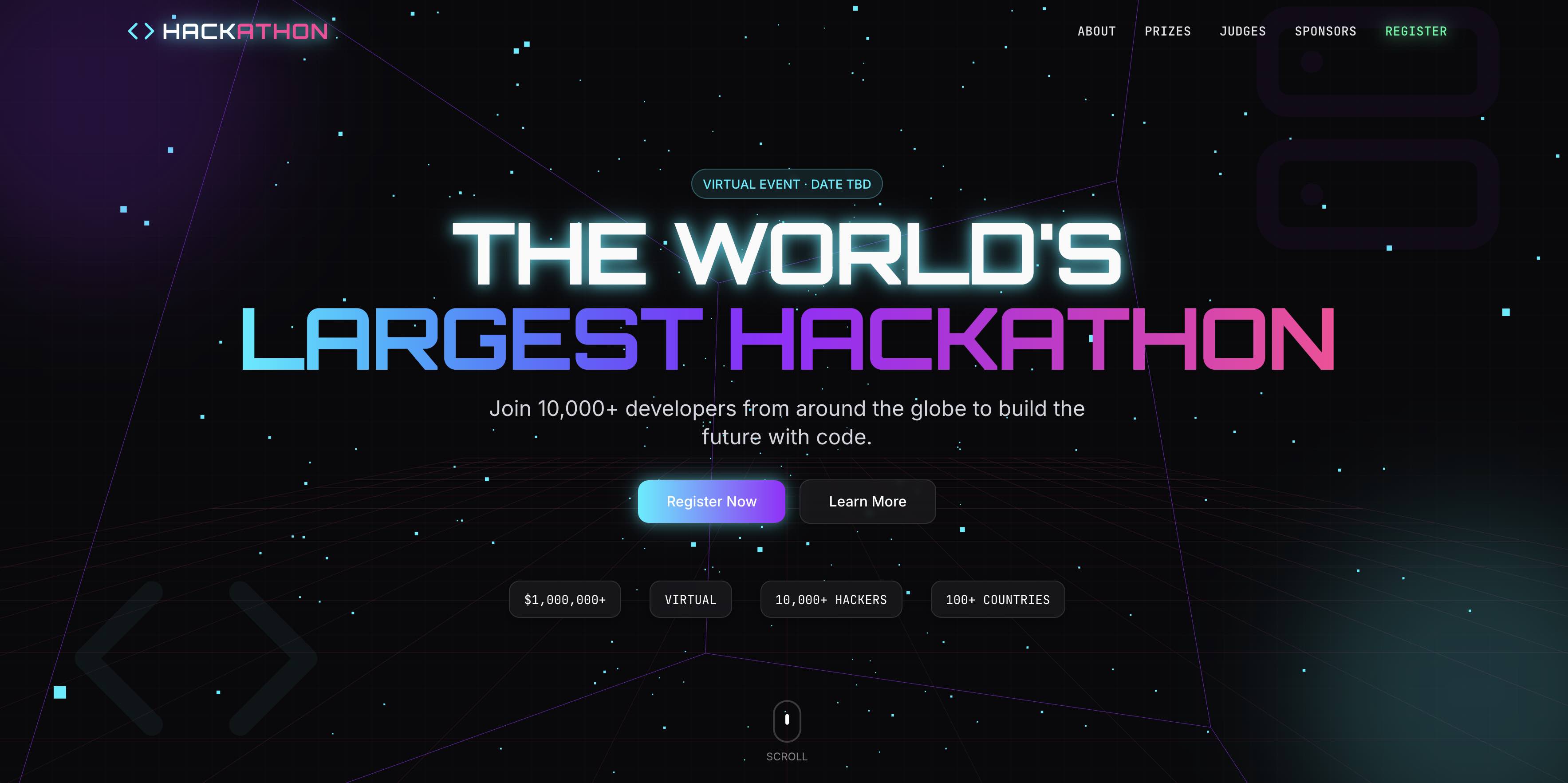
Task: Click the 10,000+ HACKERS chip
Action: tap(831, 599)
